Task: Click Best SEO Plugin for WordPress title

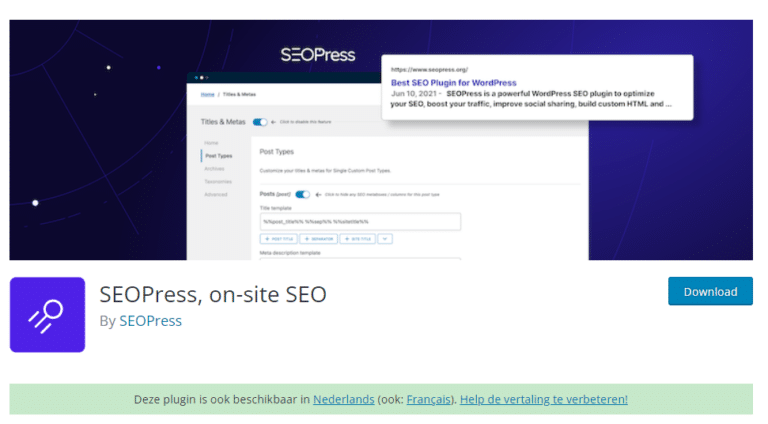Action: pos(453,83)
